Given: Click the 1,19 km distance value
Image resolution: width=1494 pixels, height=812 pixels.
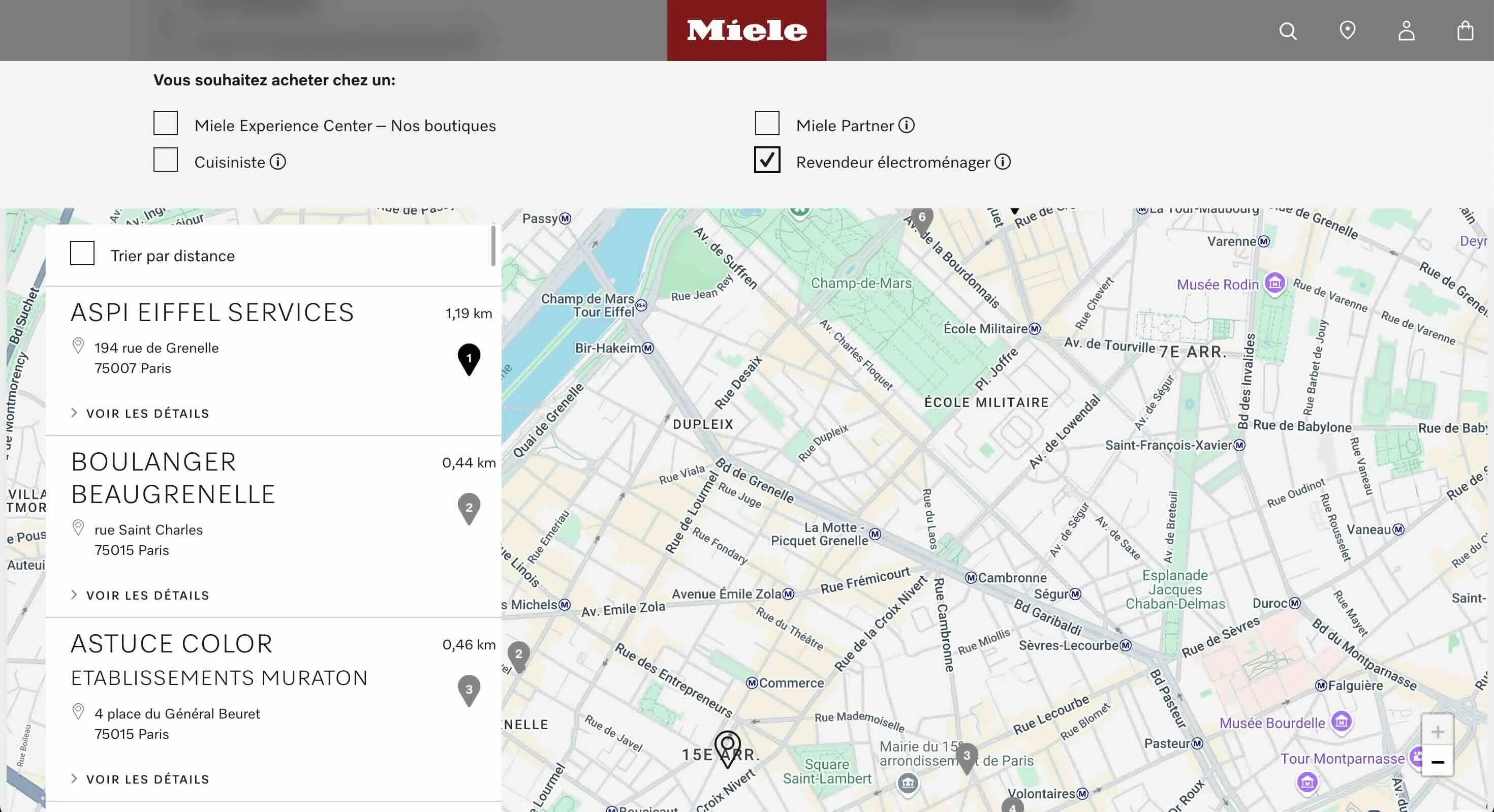Looking at the screenshot, I should [x=469, y=314].
